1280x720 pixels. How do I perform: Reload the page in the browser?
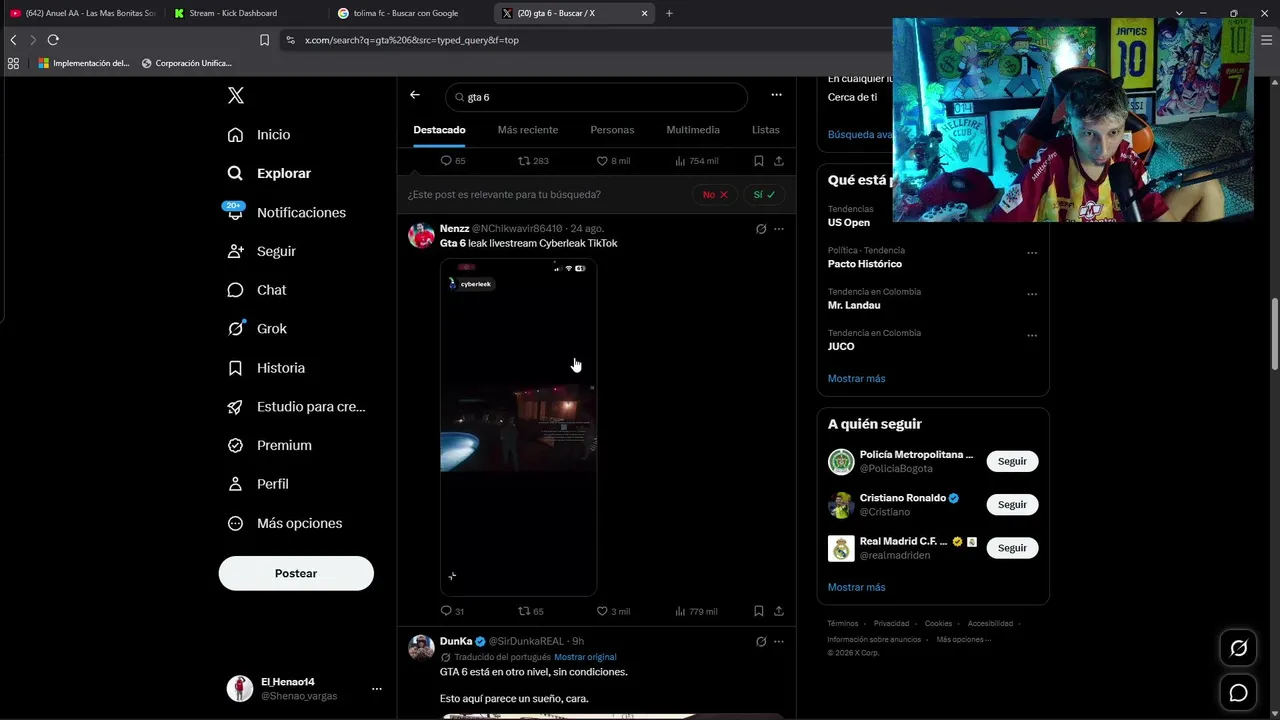click(x=53, y=40)
